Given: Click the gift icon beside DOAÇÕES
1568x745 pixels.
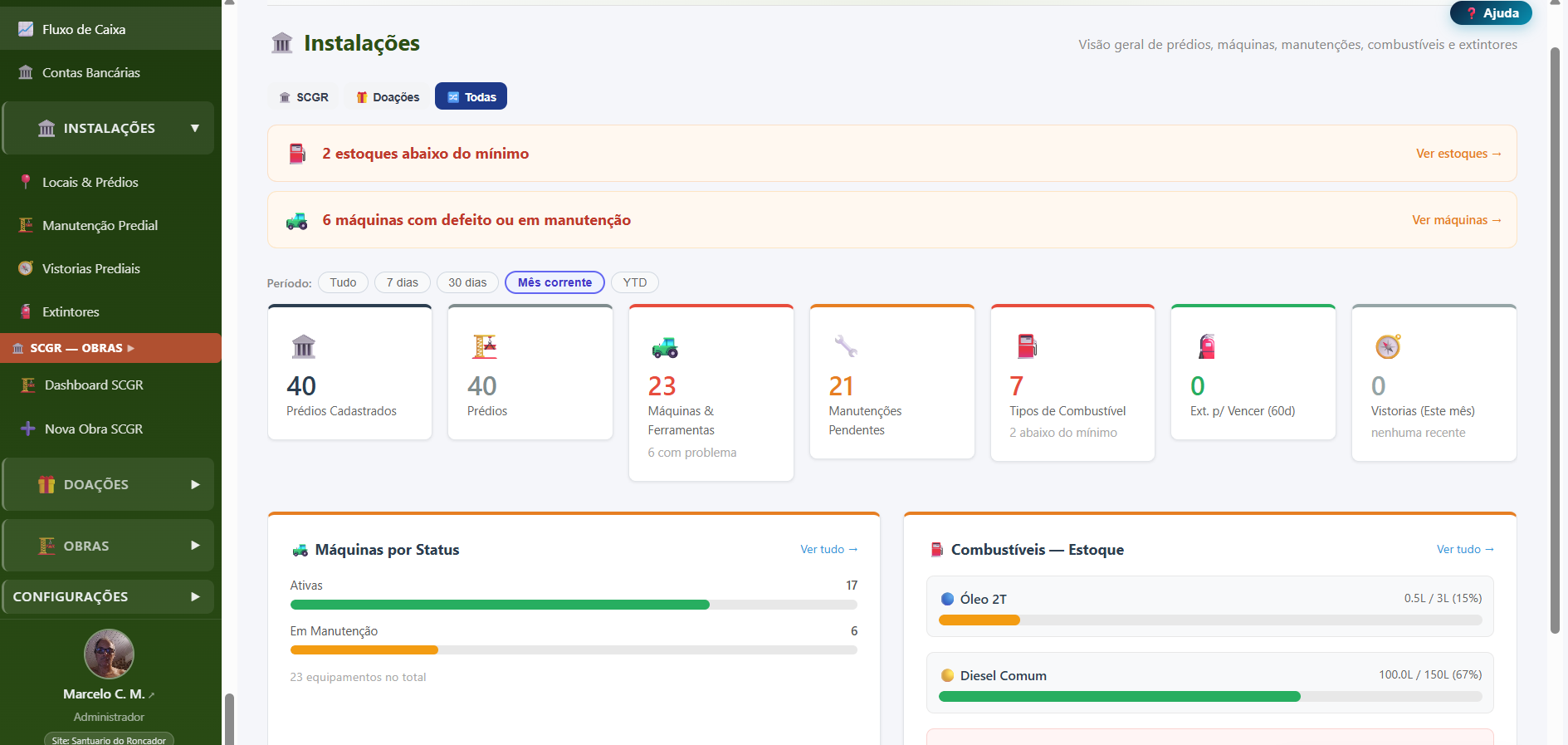Looking at the screenshot, I should (46, 484).
